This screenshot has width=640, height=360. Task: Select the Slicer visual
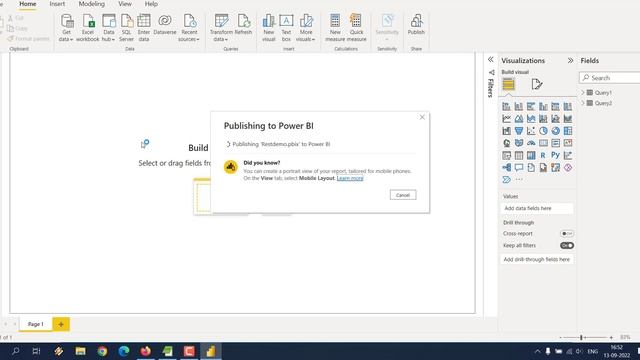tap(507, 156)
